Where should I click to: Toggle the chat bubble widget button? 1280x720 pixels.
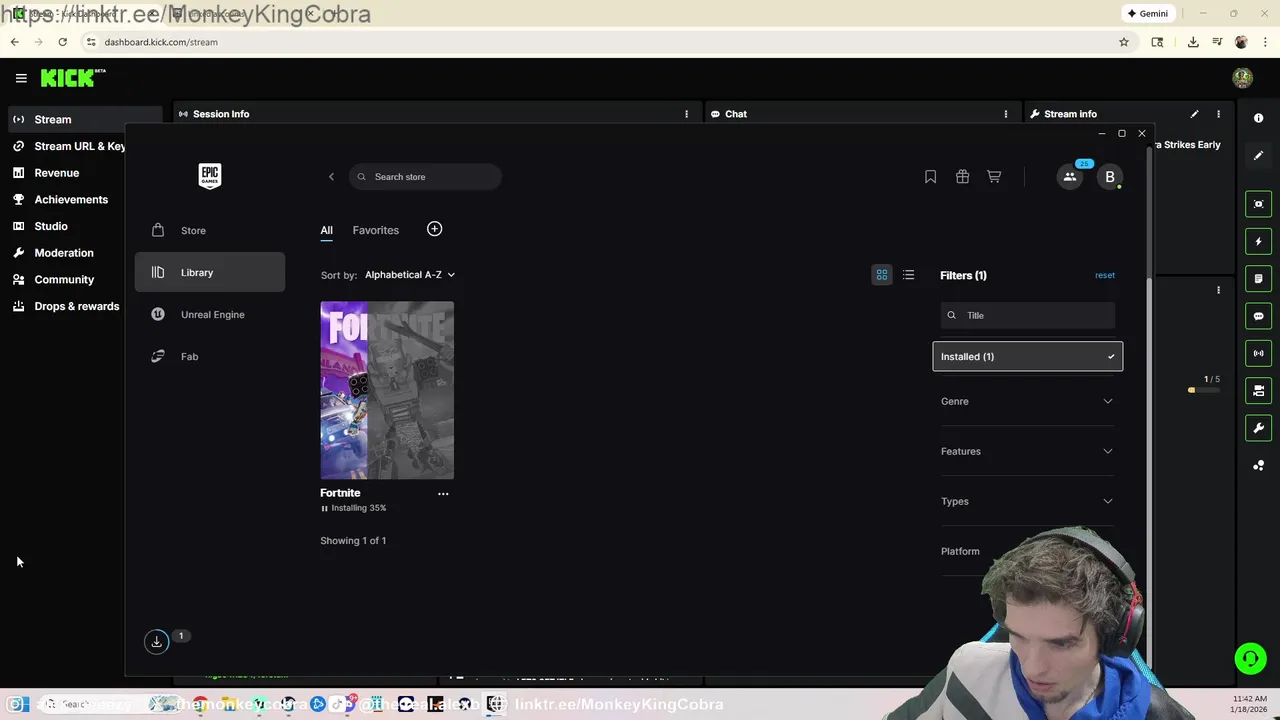pos(1258,316)
